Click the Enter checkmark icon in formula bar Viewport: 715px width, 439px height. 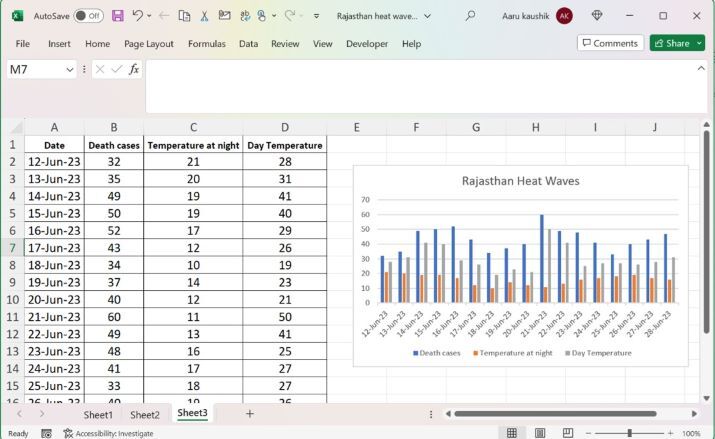point(117,69)
